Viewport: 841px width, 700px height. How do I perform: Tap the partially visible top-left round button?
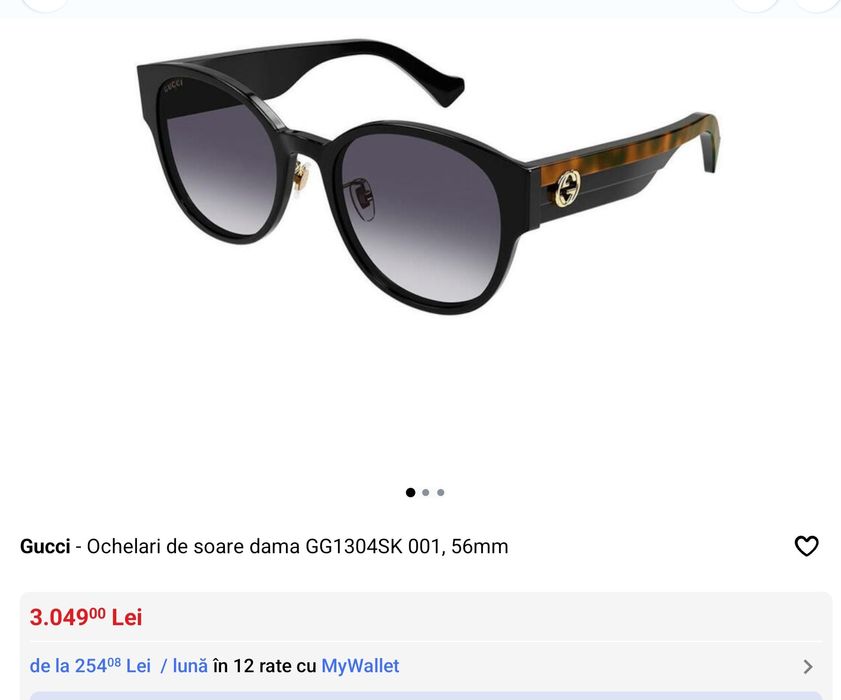tap(46, 4)
